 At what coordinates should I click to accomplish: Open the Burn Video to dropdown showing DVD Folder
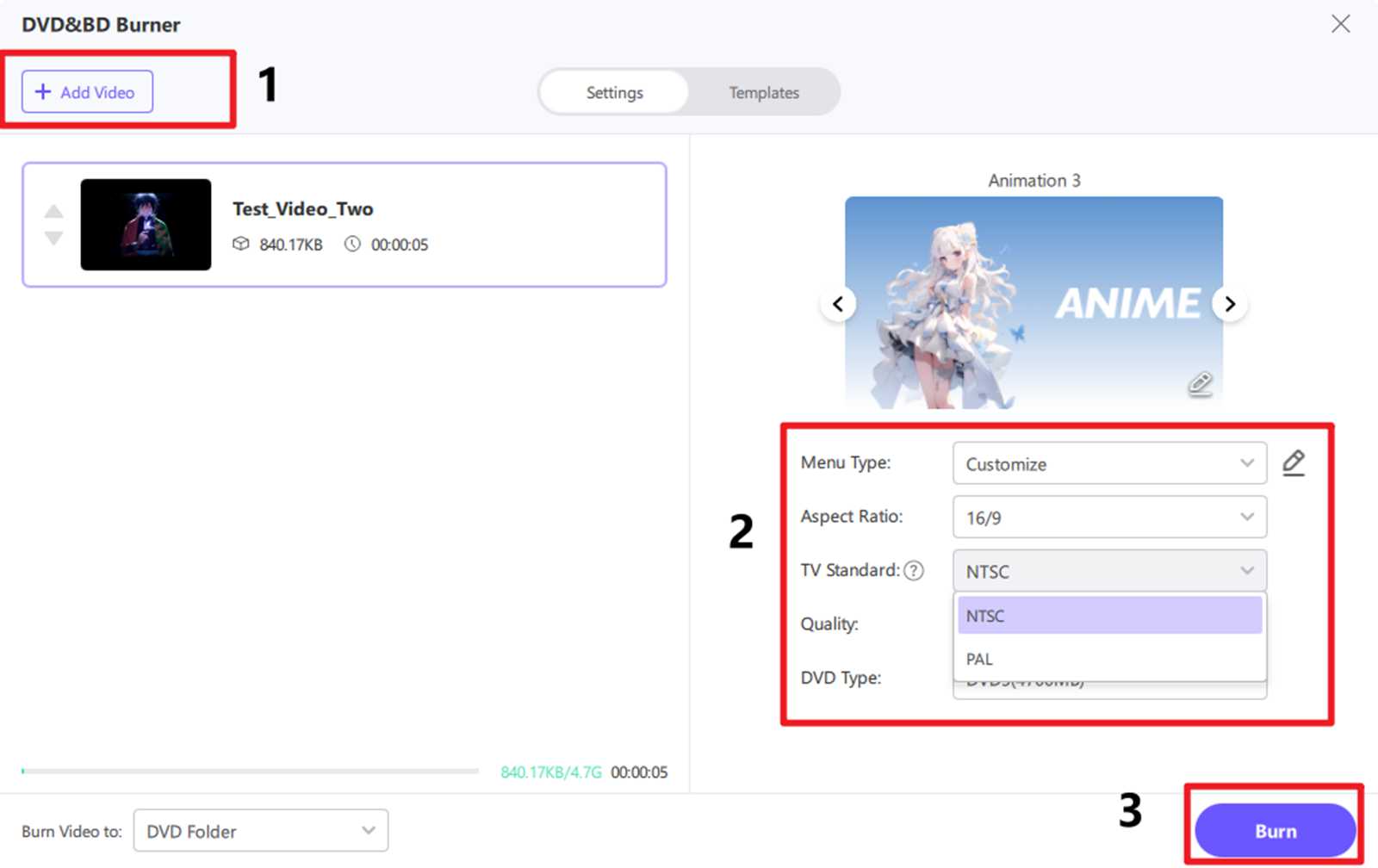[260, 830]
